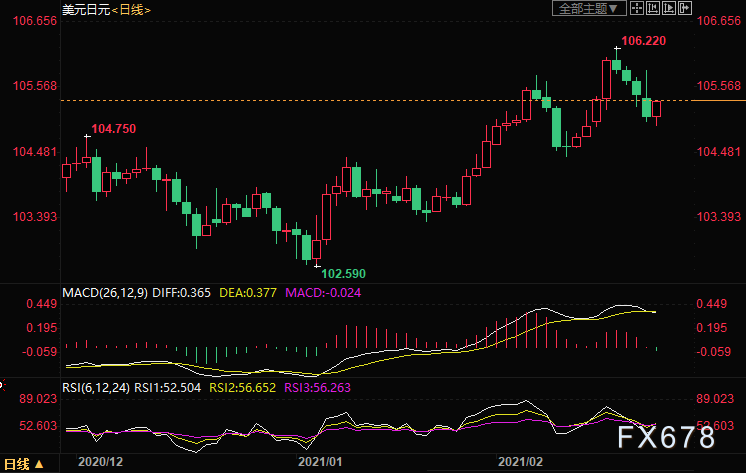Image resolution: width=746 pixels, height=473 pixels.
Task: Click the 102.590 low price marker
Action: point(344,274)
